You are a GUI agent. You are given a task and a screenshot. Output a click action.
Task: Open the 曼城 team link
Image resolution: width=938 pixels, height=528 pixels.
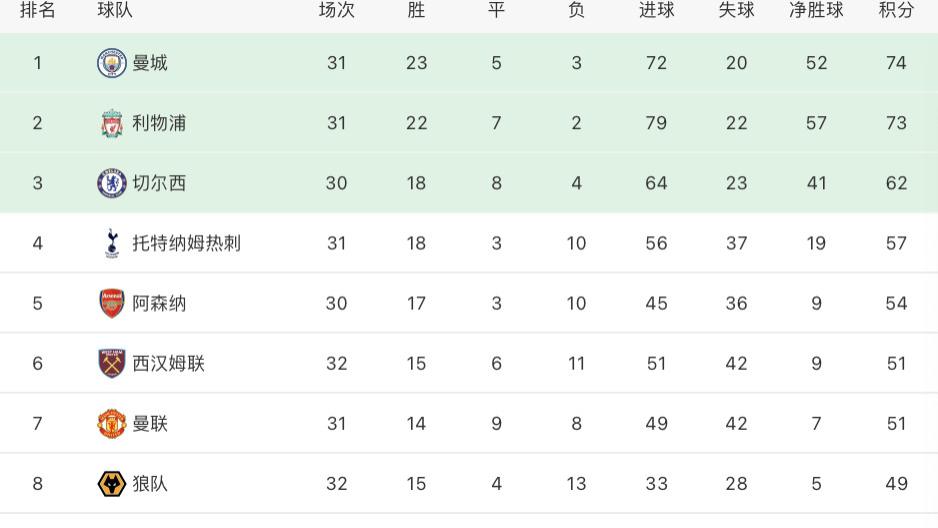point(150,63)
